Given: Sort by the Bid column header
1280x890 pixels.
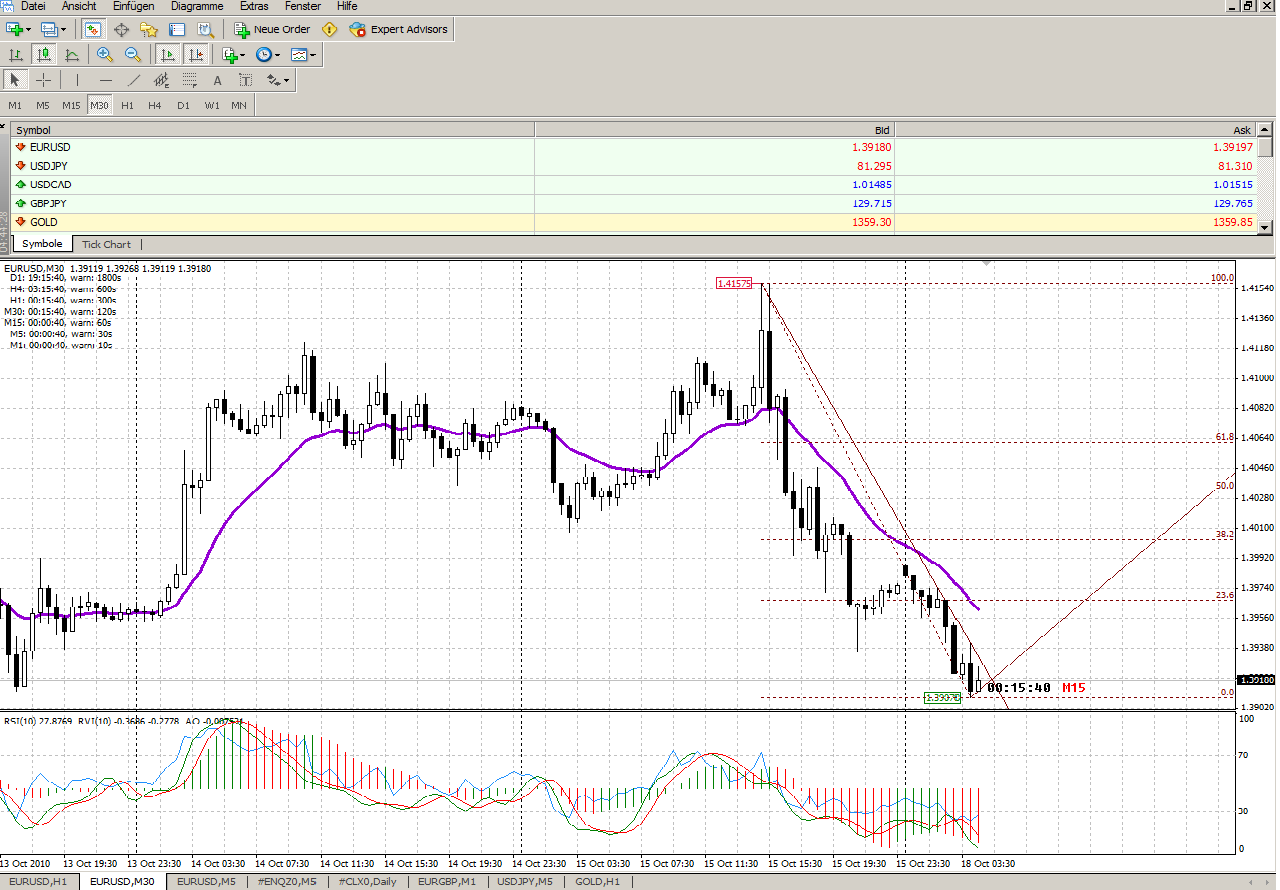Looking at the screenshot, I should tap(715, 130).
